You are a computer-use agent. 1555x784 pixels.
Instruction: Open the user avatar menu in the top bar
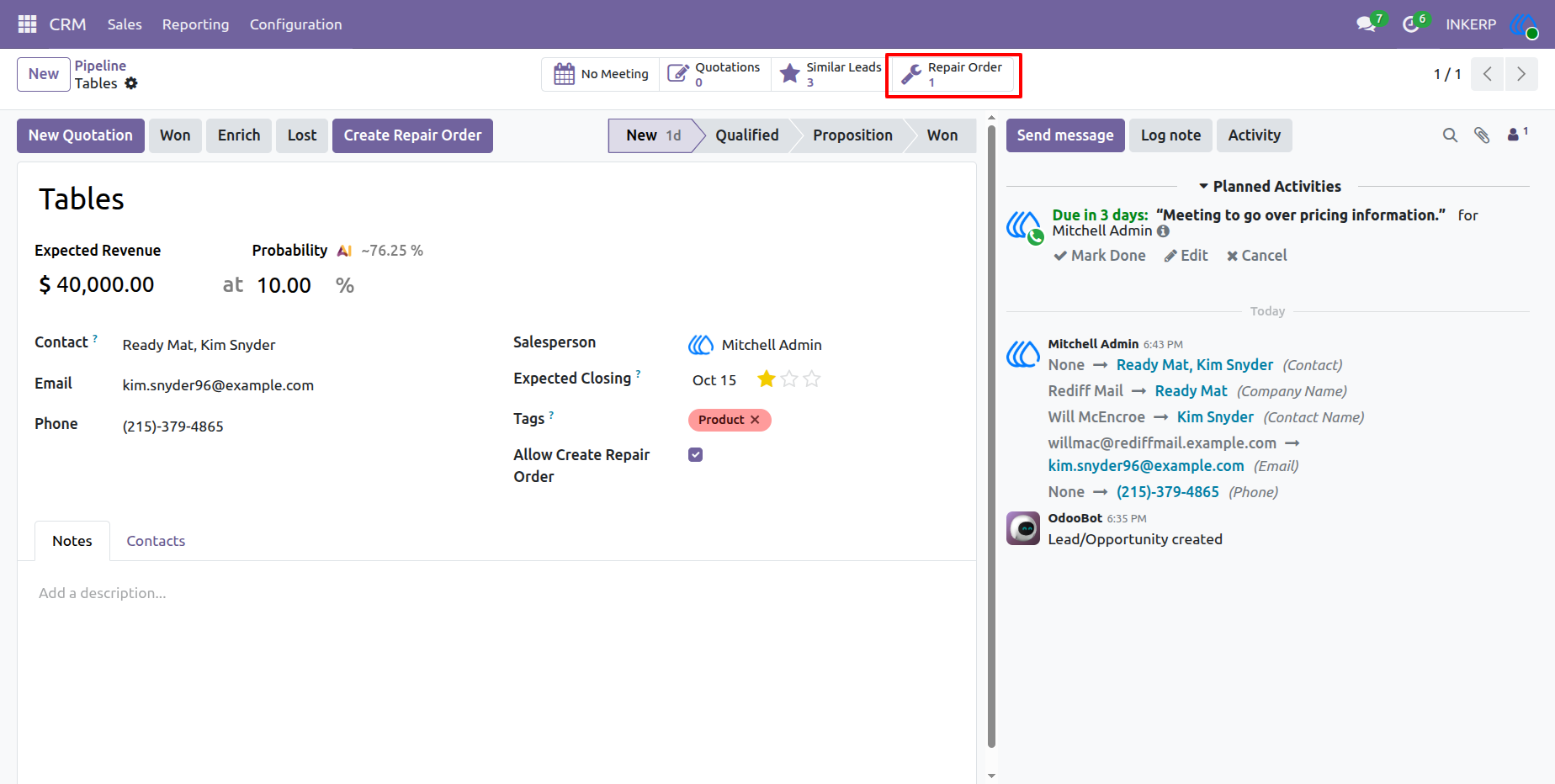1524,24
